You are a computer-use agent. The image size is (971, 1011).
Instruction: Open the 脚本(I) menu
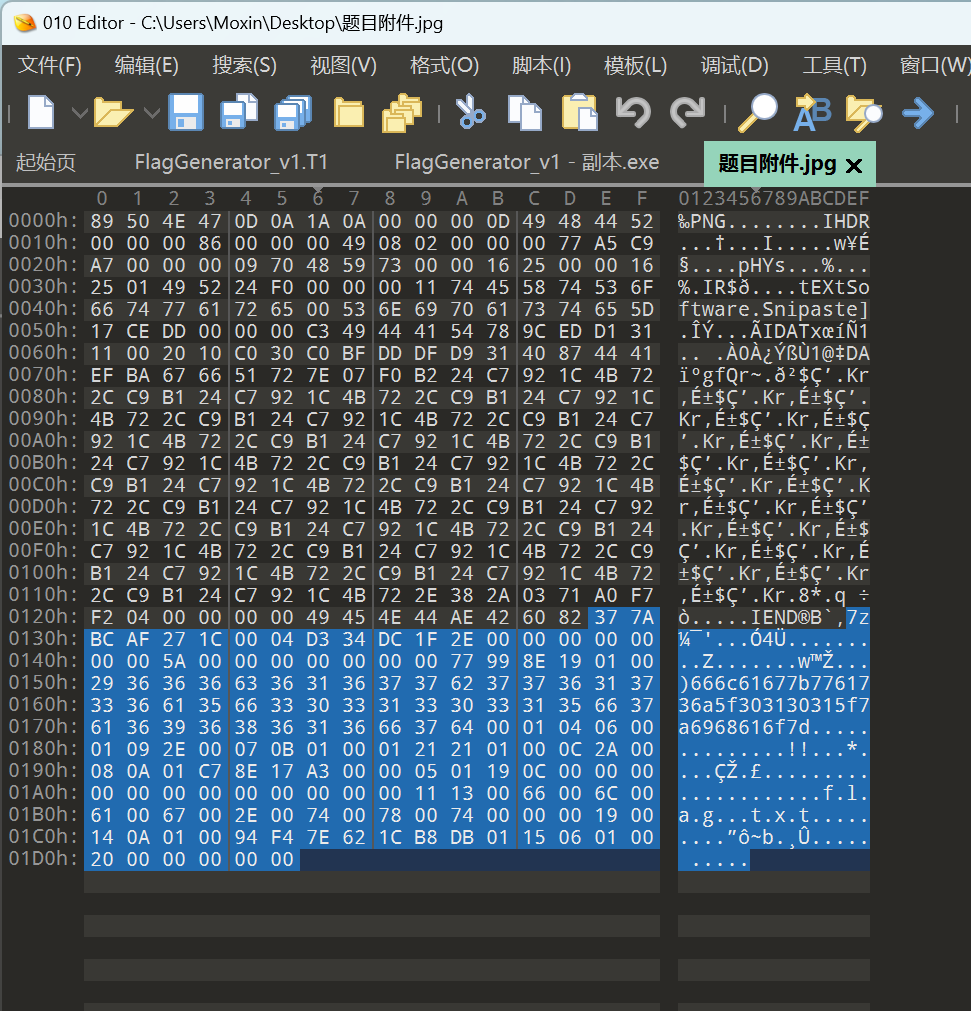[x=542, y=65]
